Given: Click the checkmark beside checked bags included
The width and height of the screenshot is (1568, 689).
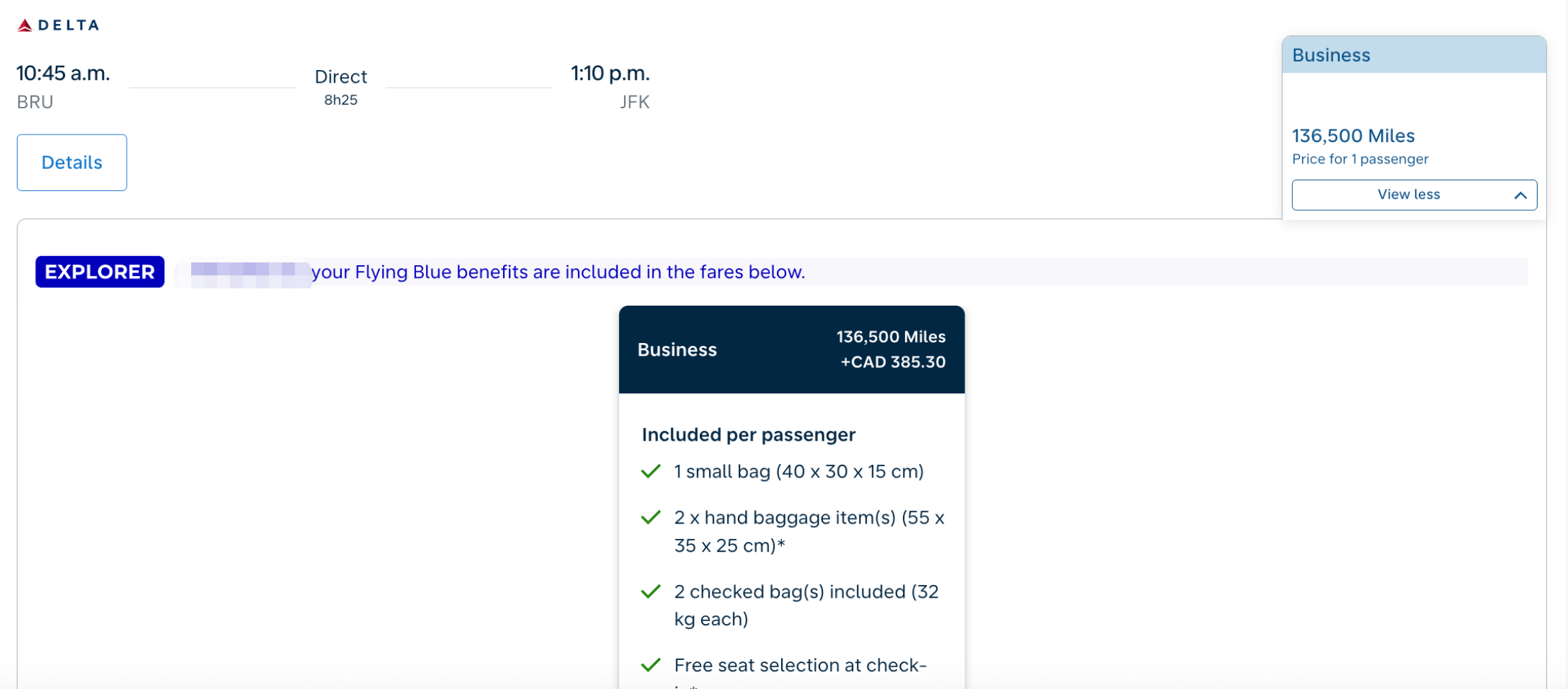Looking at the screenshot, I should point(650,591).
